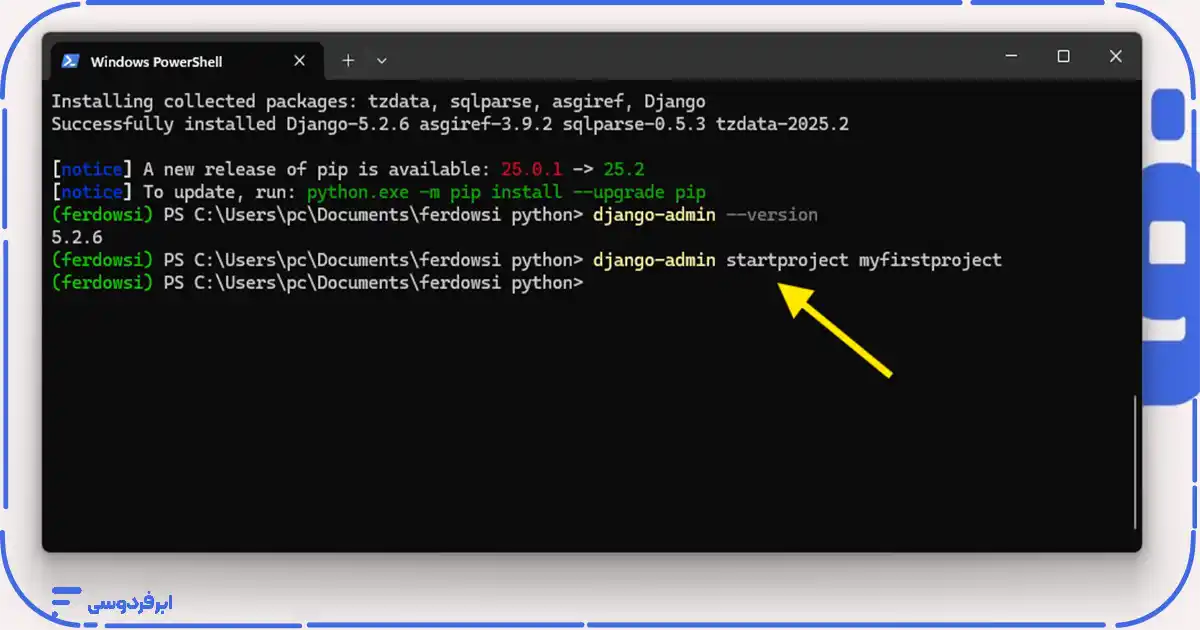Open a new tab with the plus icon
The image size is (1200, 630).
click(348, 61)
